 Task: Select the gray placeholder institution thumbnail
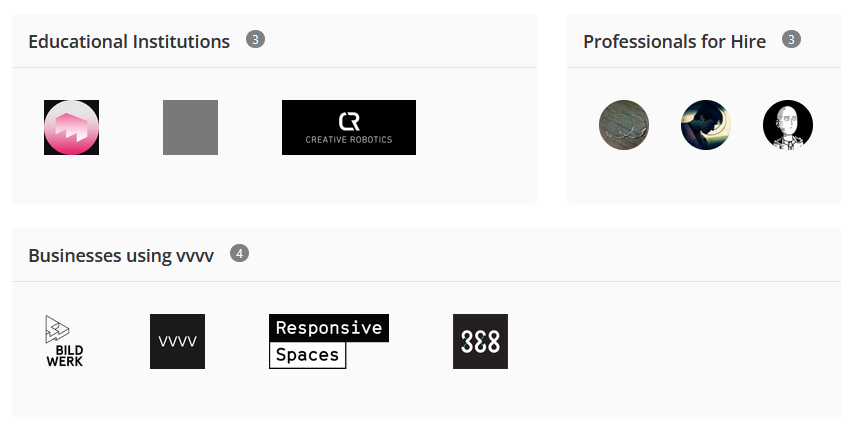point(190,128)
